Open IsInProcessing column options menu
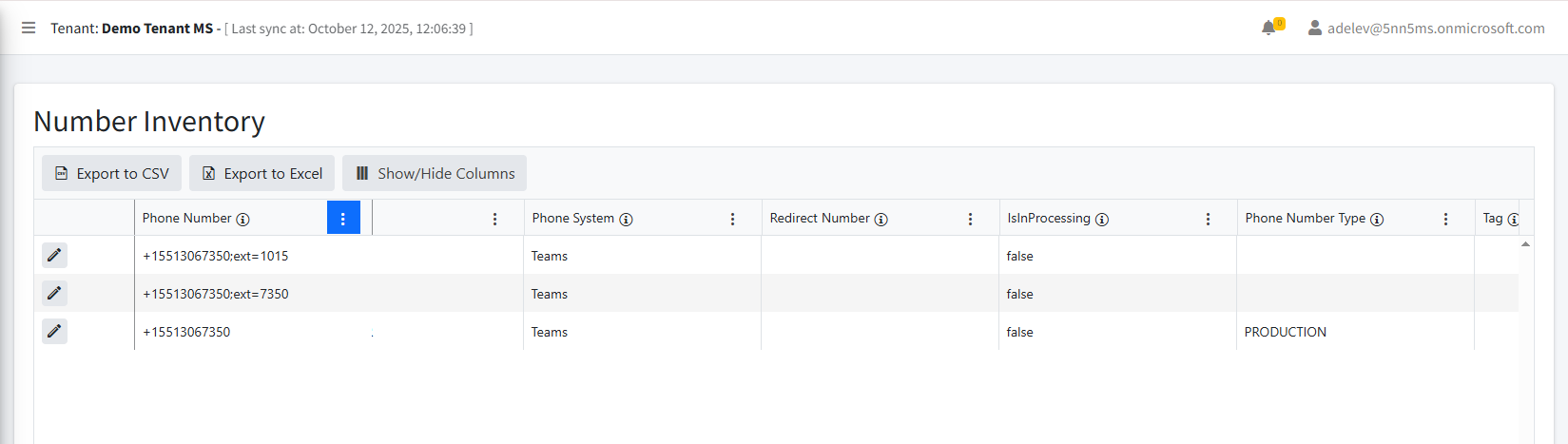The width and height of the screenshot is (1568, 444). point(1208,219)
